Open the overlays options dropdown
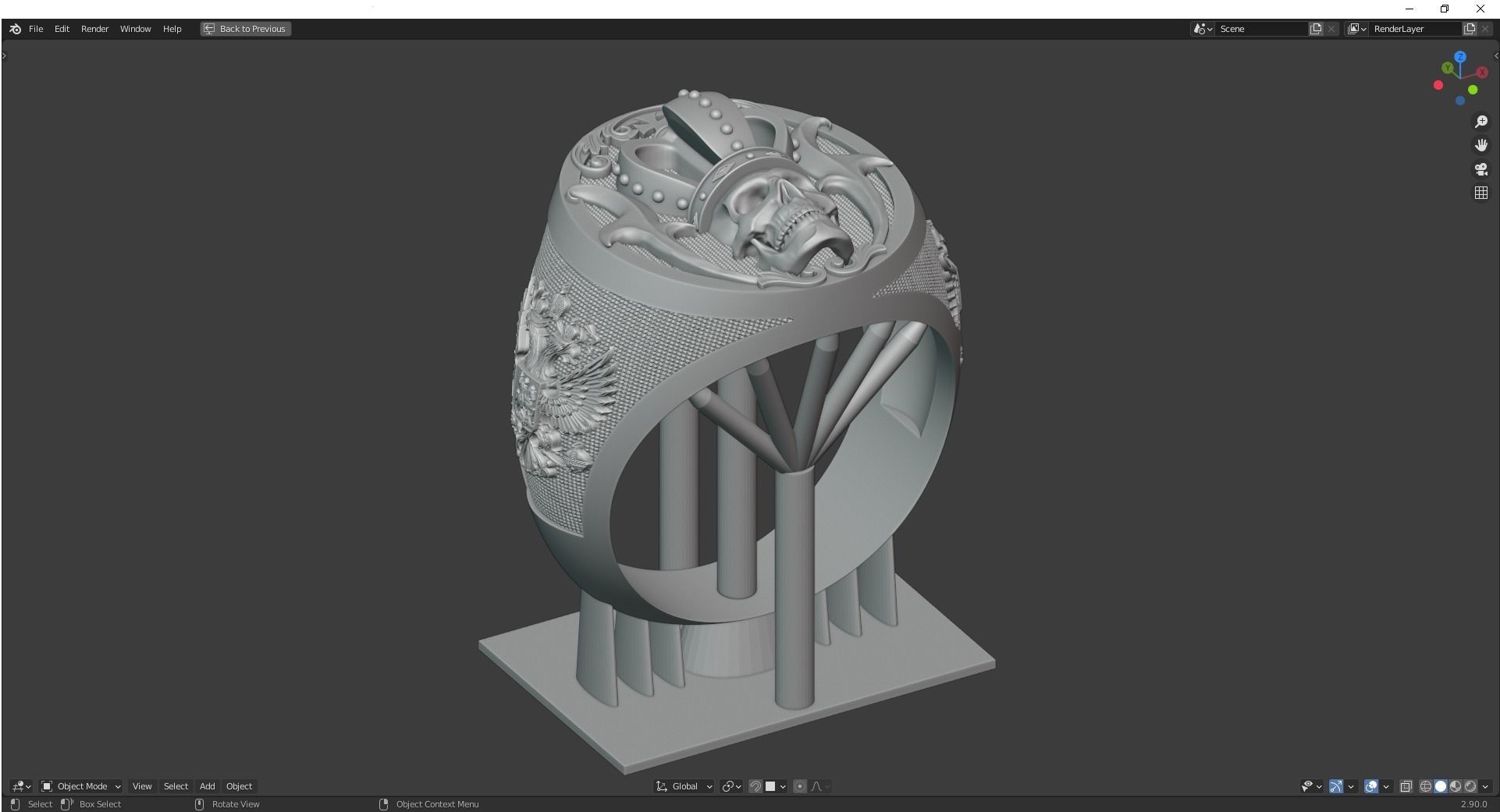This screenshot has height=812, width=1500. 1386,786
